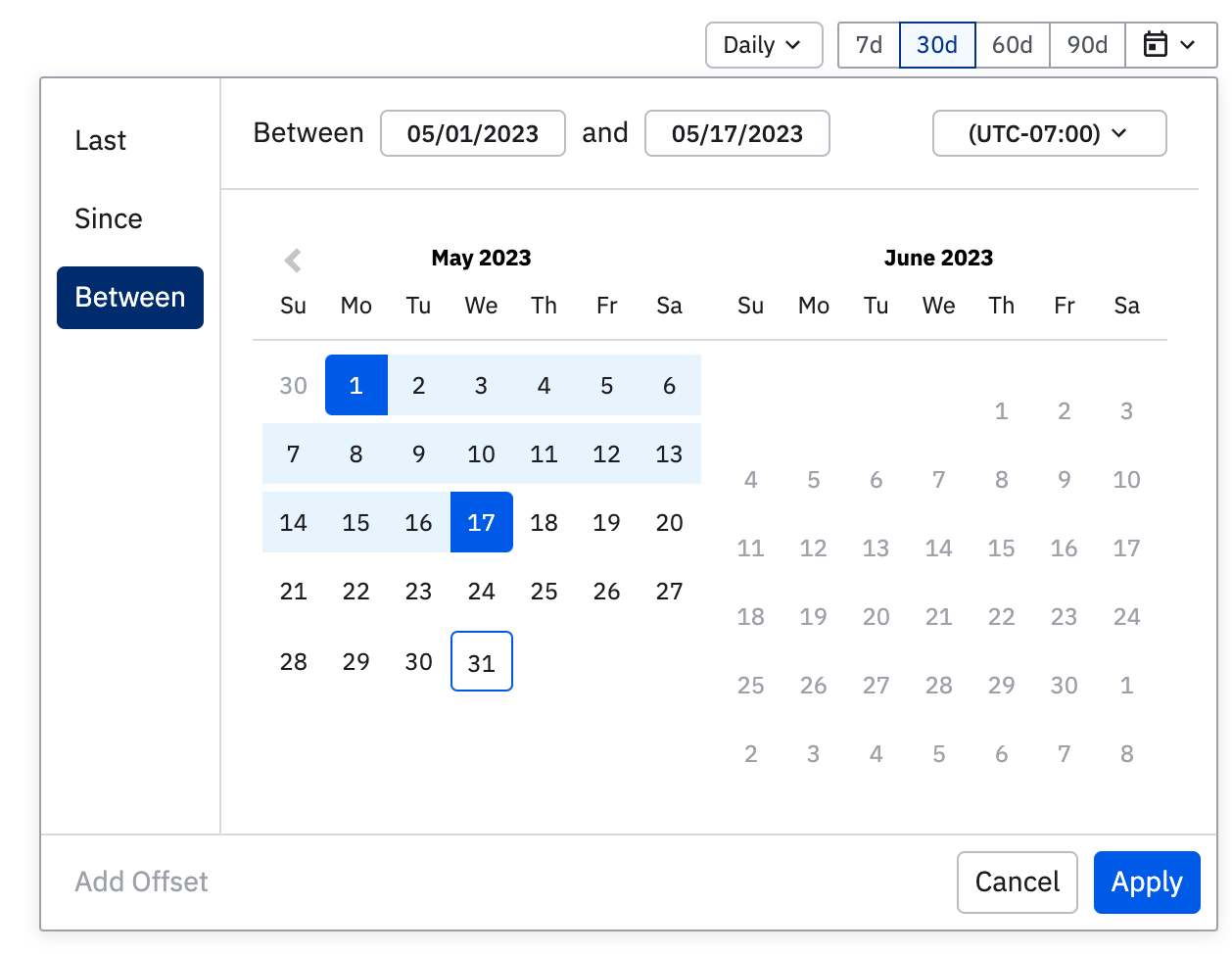Click the Apply button
The width and height of the screenshot is (1232, 954).
pos(1147,882)
